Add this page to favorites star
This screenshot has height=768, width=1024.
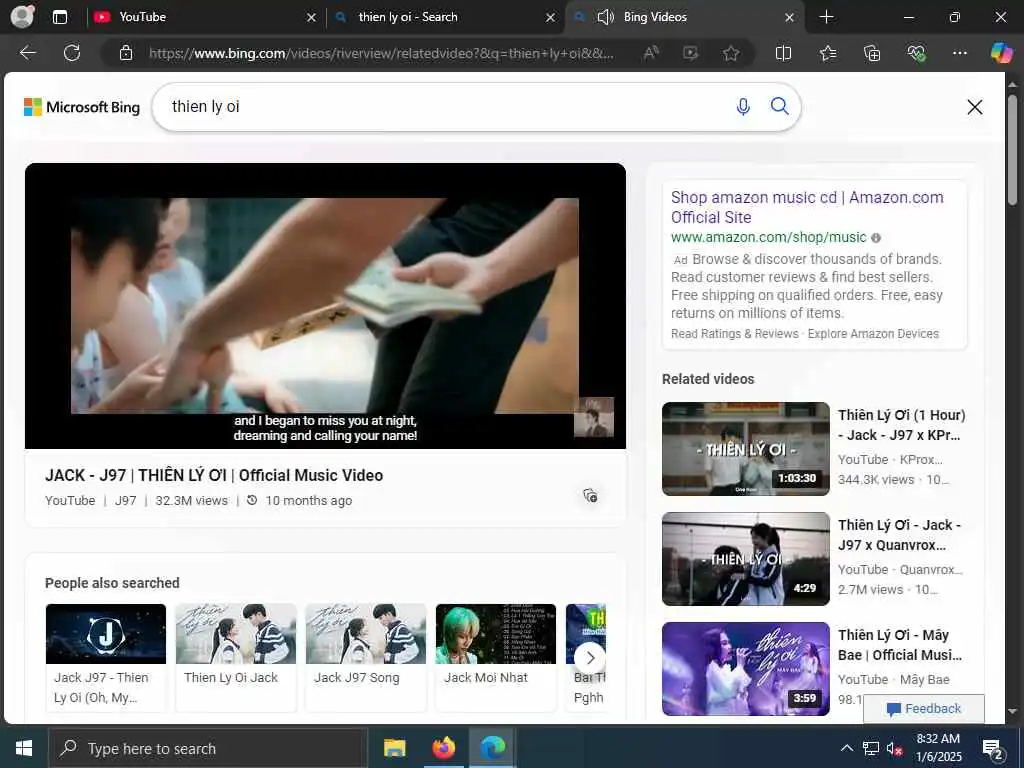[731, 53]
